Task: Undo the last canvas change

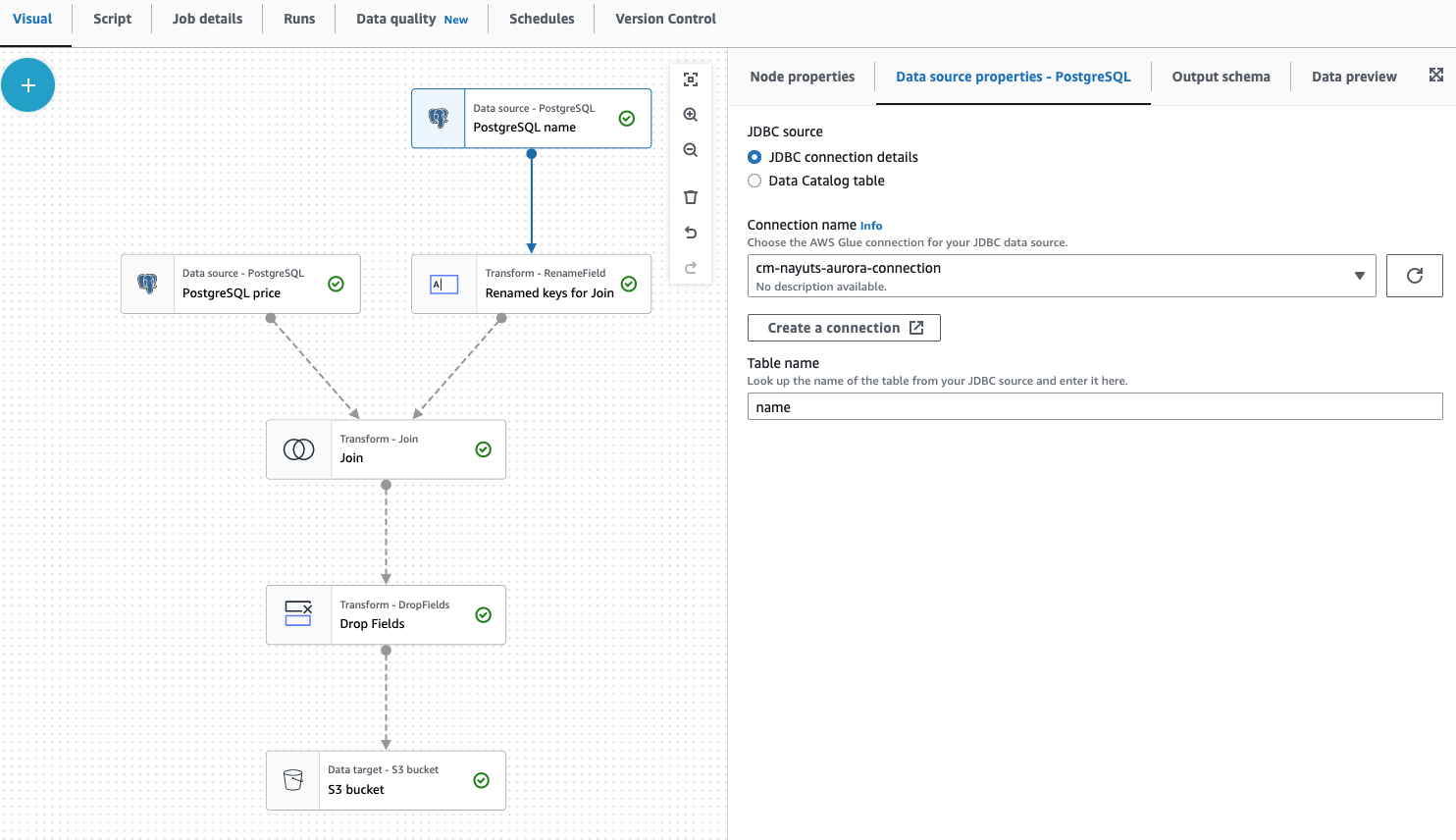Action: [691, 233]
